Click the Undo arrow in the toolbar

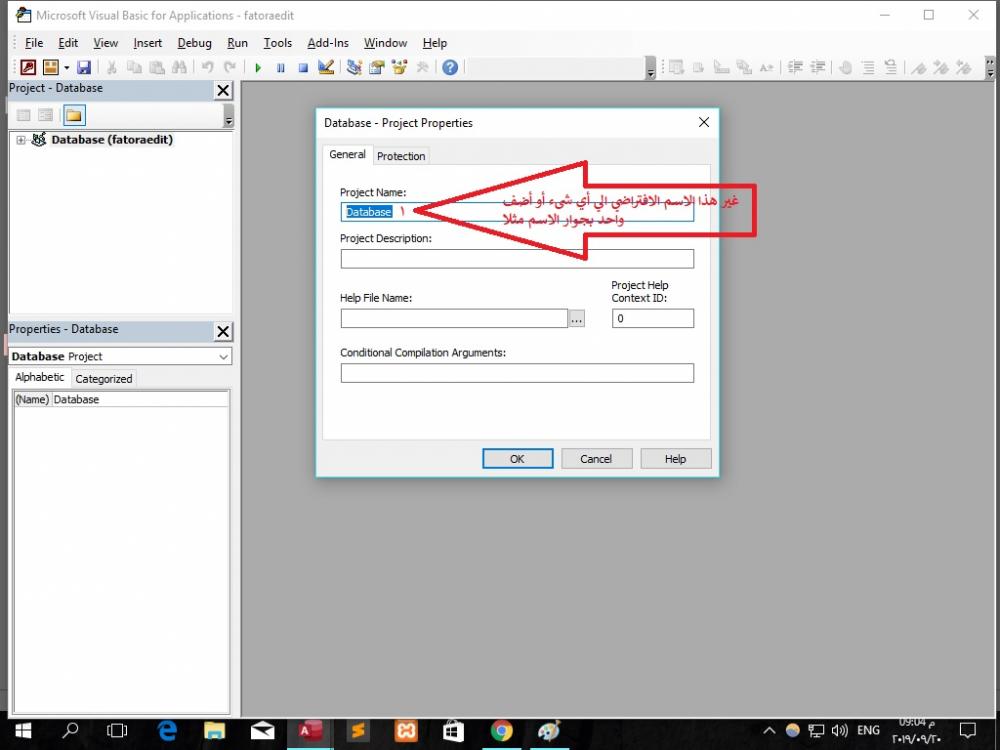[x=207, y=67]
